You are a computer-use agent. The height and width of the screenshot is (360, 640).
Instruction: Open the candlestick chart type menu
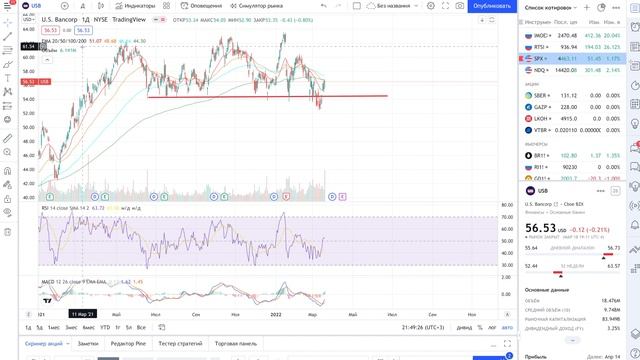tap(101, 6)
